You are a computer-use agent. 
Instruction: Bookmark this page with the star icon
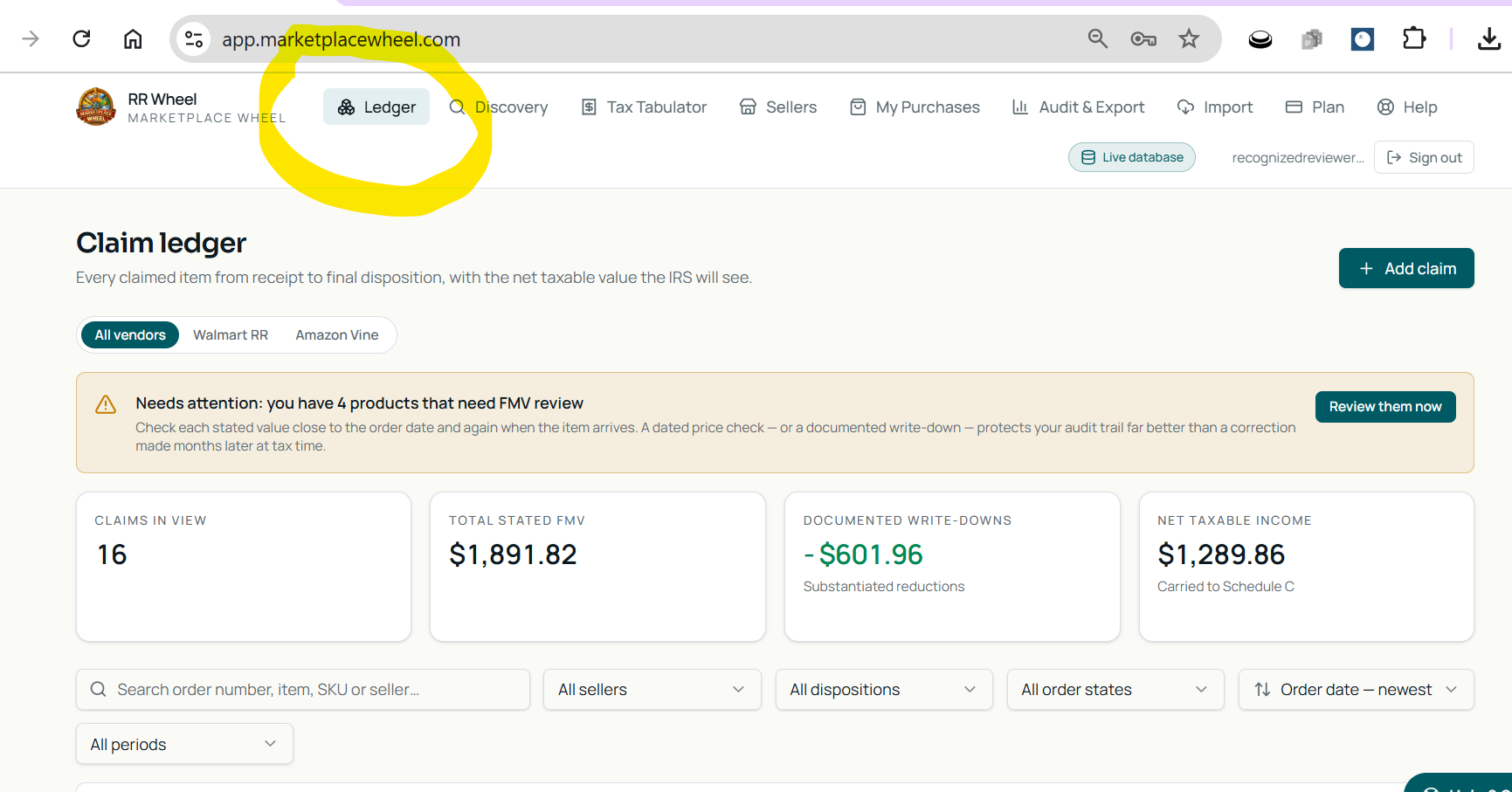(1189, 38)
